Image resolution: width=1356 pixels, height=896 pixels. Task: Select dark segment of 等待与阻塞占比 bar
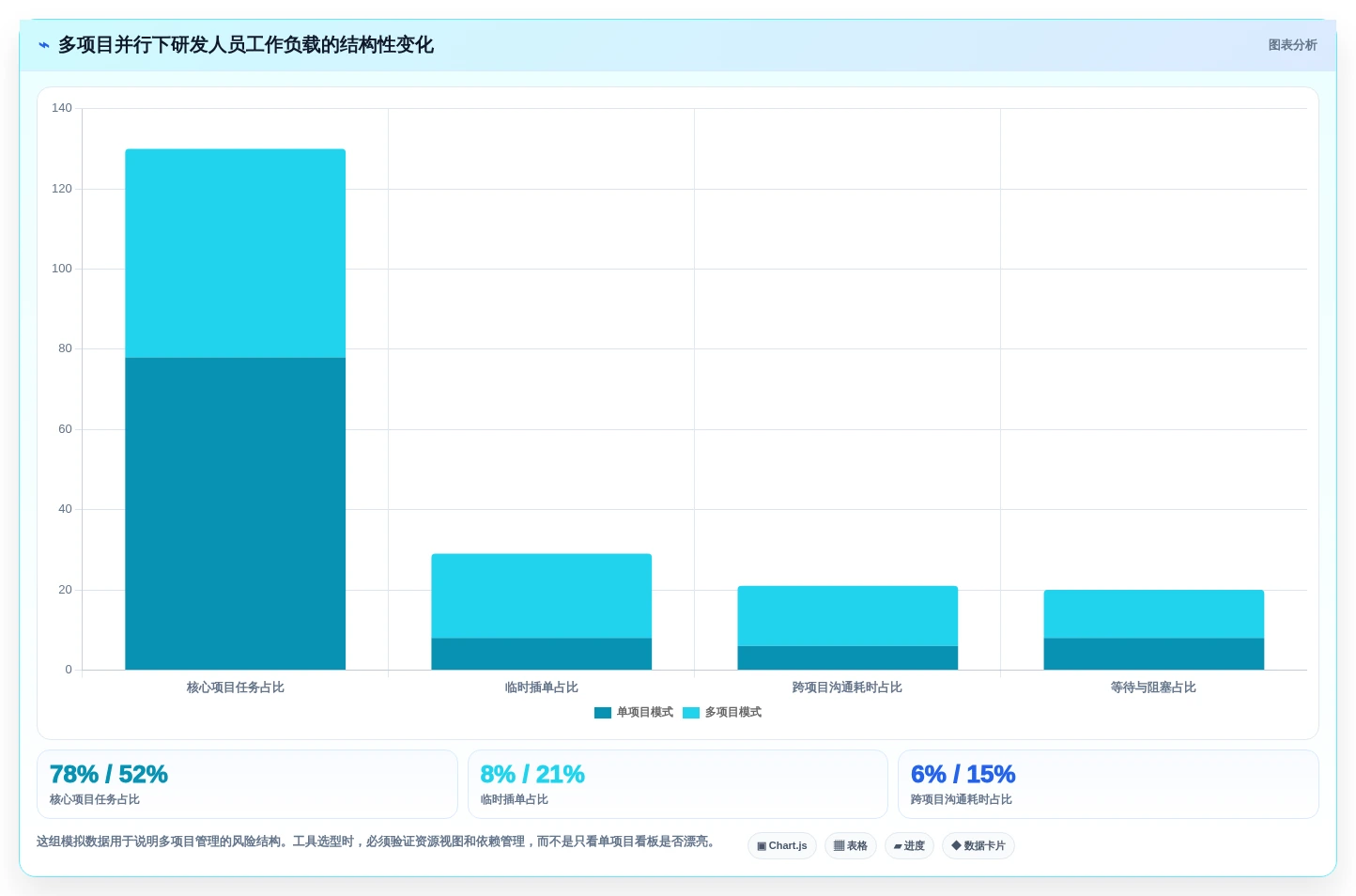(x=1154, y=655)
